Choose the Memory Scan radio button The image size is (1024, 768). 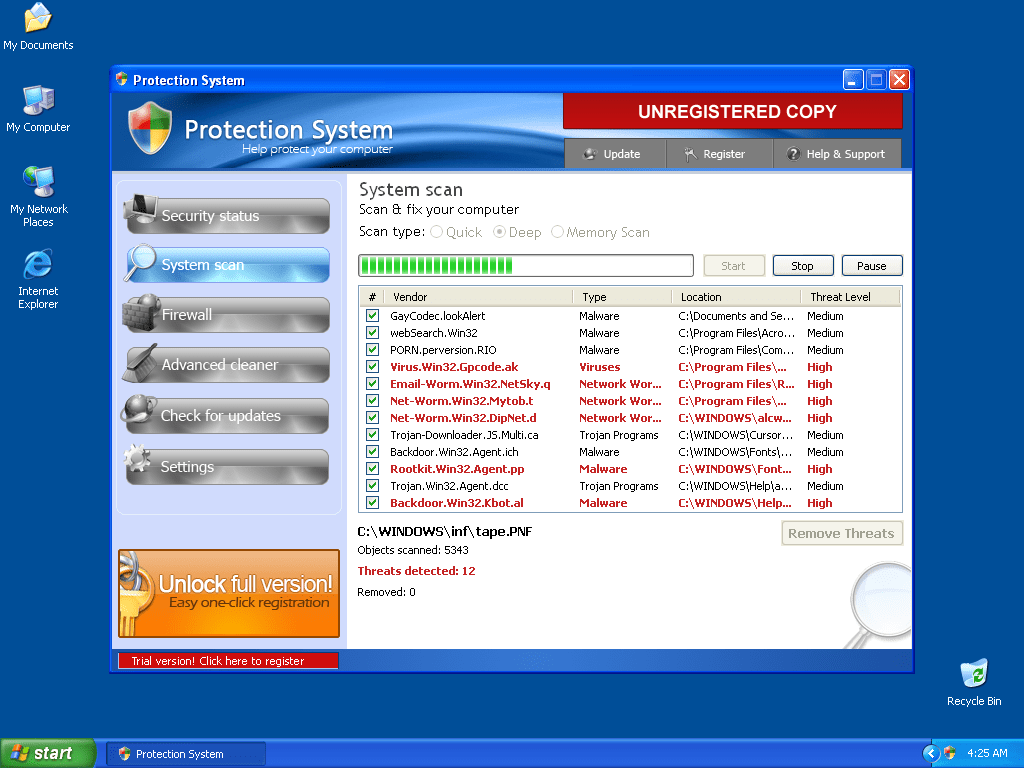pos(557,232)
